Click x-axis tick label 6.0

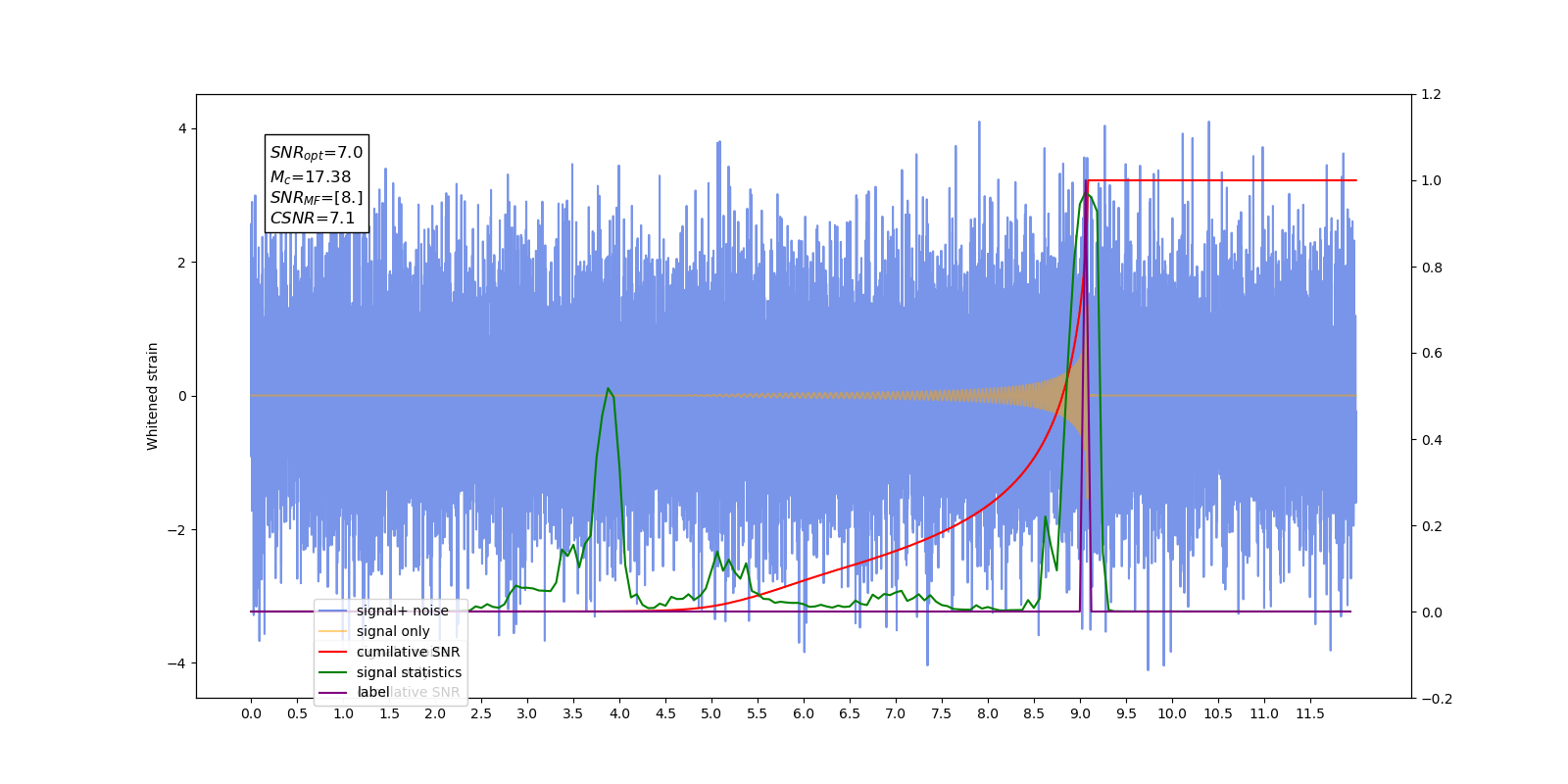tap(804, 713)
